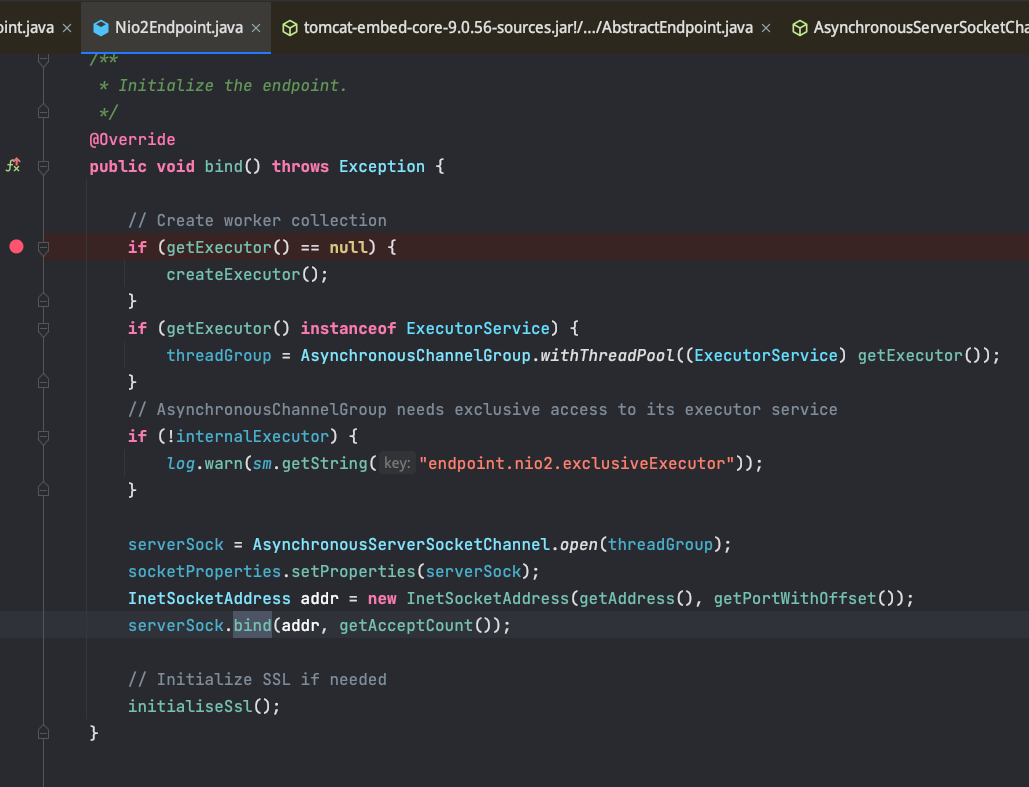Click the key: parameter hint
Image resolution: width=1029 pixels, height=787 pixels.
coord(397,463)
